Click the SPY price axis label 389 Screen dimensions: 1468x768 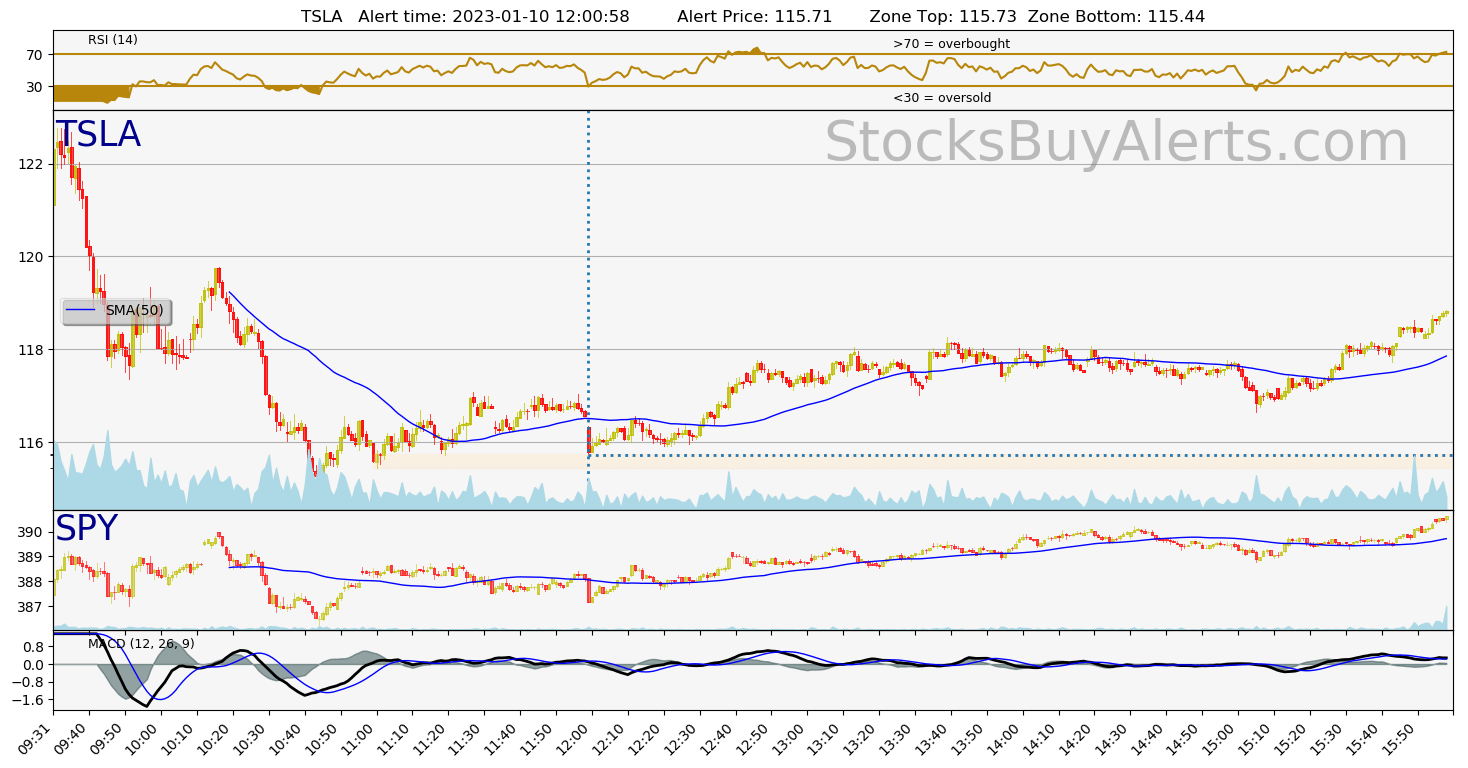(x=31, y=557)
